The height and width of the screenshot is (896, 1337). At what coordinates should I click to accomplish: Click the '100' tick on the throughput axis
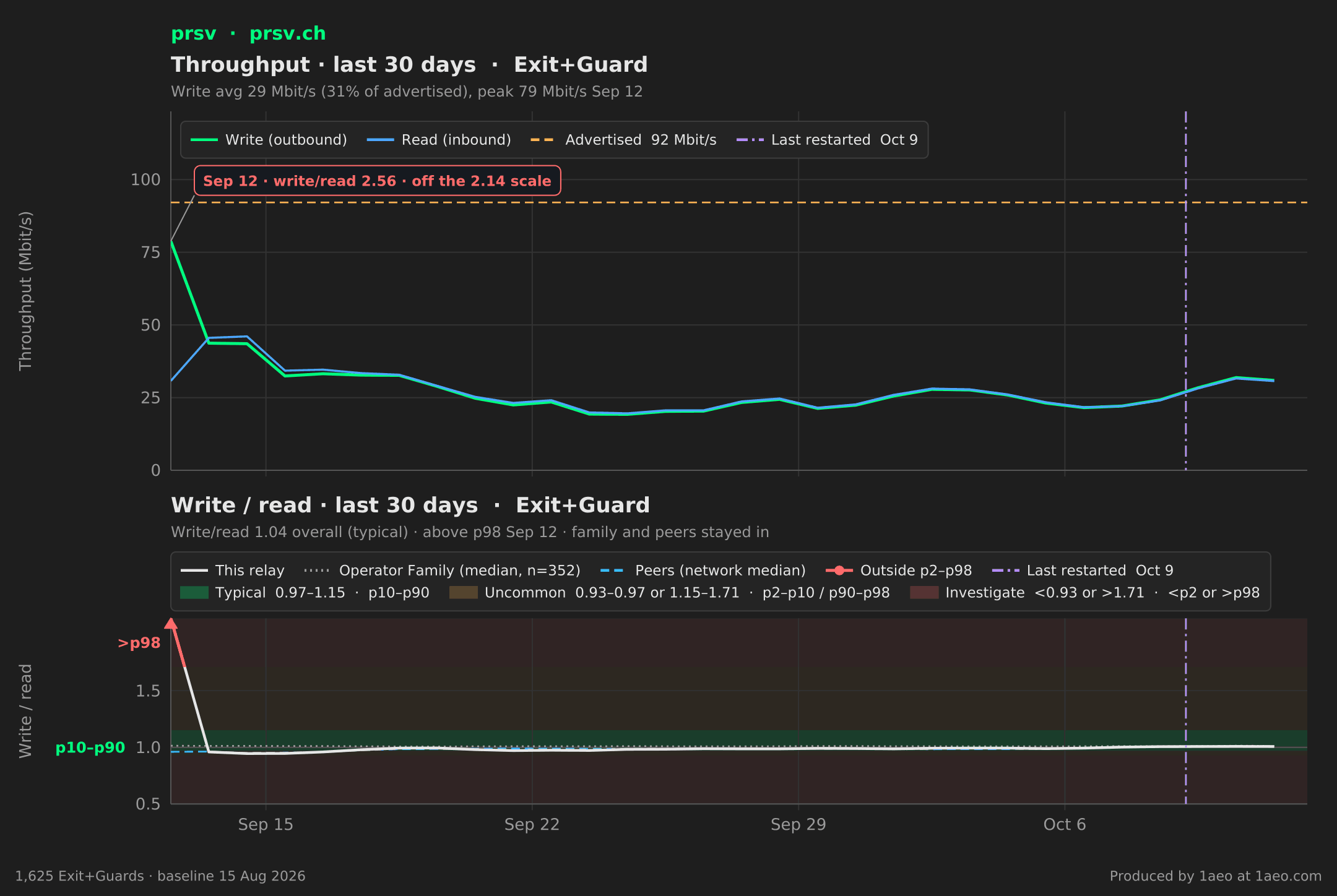[x=145, y=180]
